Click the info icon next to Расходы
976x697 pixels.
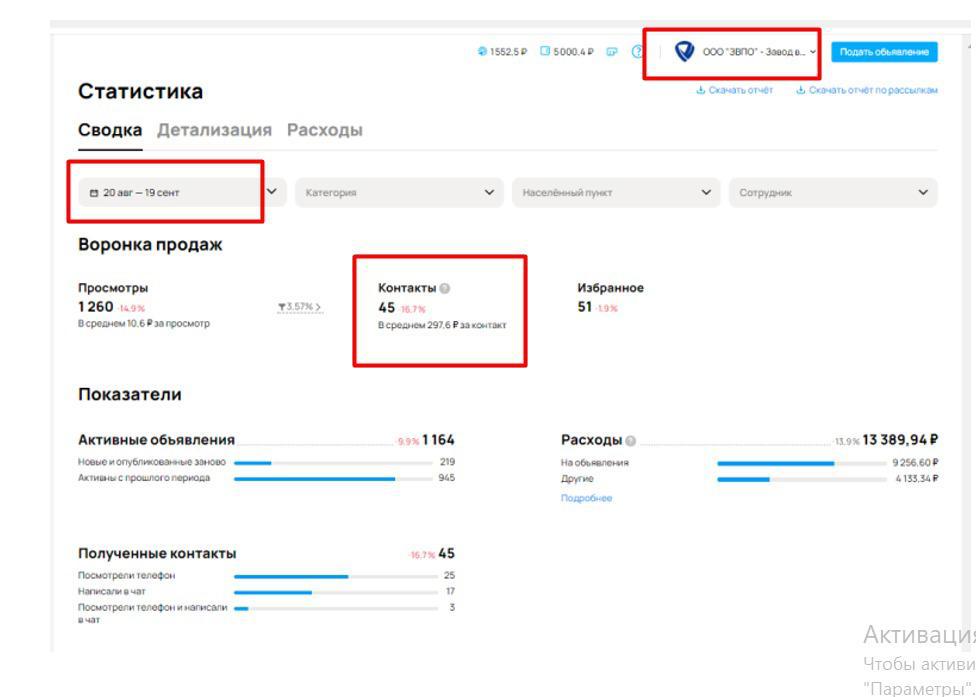coord(631,441)
